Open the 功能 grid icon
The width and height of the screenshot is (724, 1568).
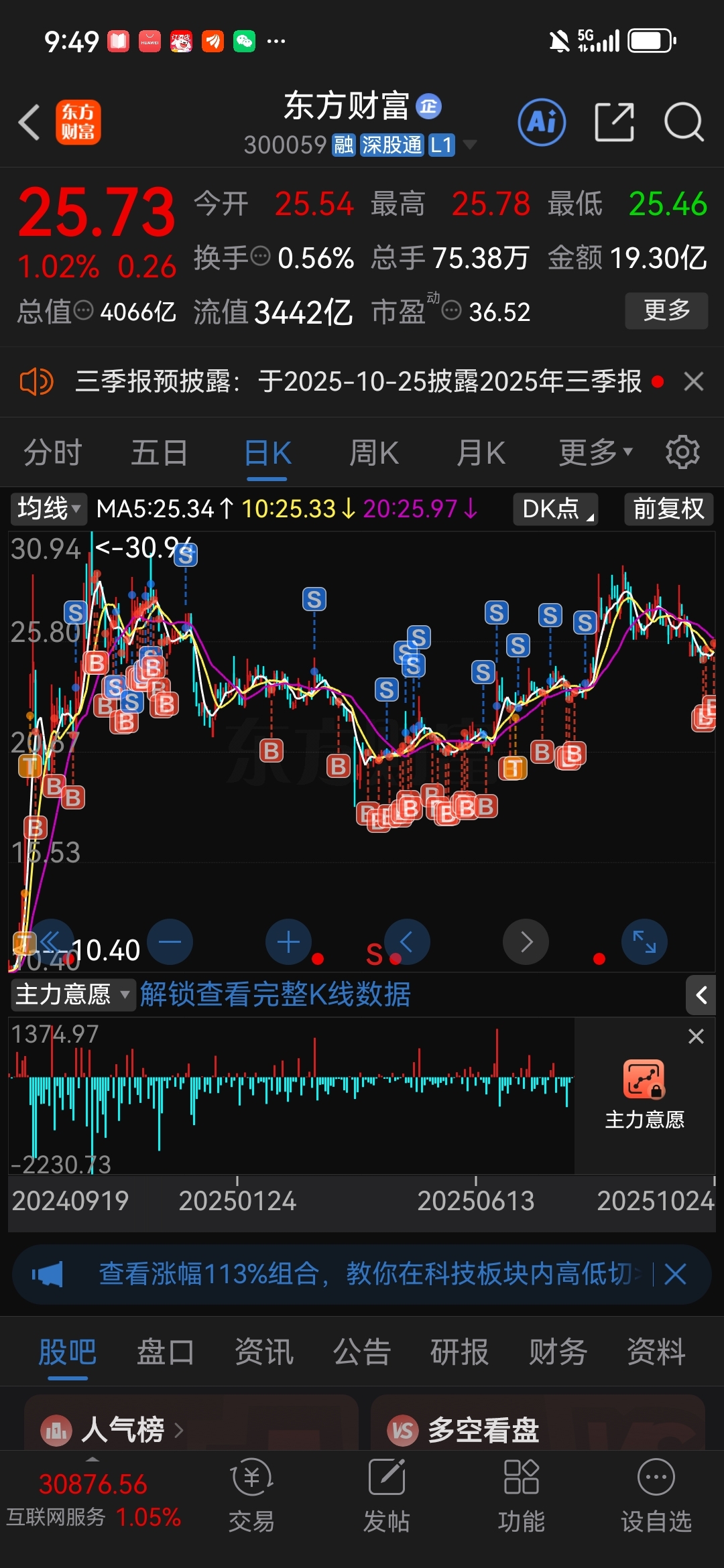pos(522,1477)
